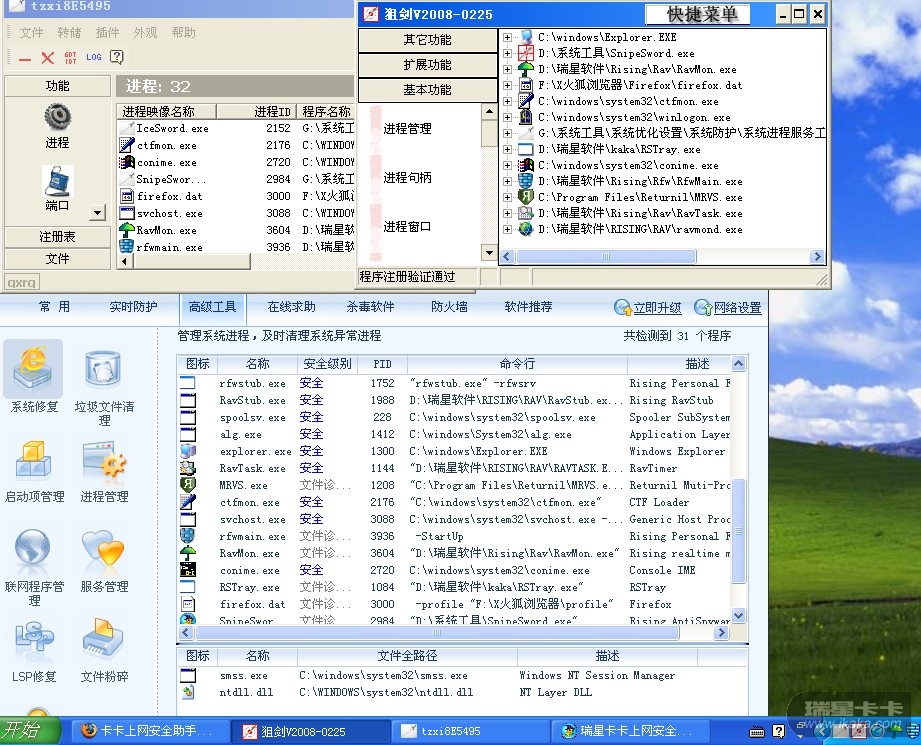Click 网络设置 network settings icon
921x745 pixels.
point(702,307)
